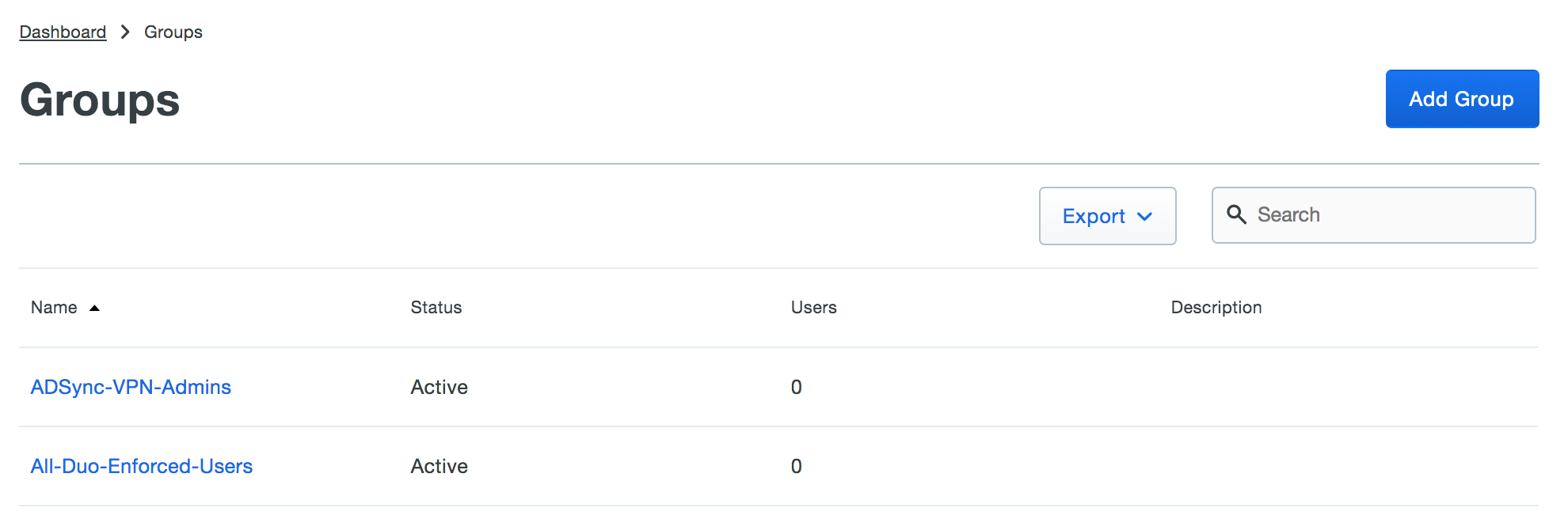This screenshot has width=1568, height=519.
Task: Click the Groups page heading
Action: point(99,99)
